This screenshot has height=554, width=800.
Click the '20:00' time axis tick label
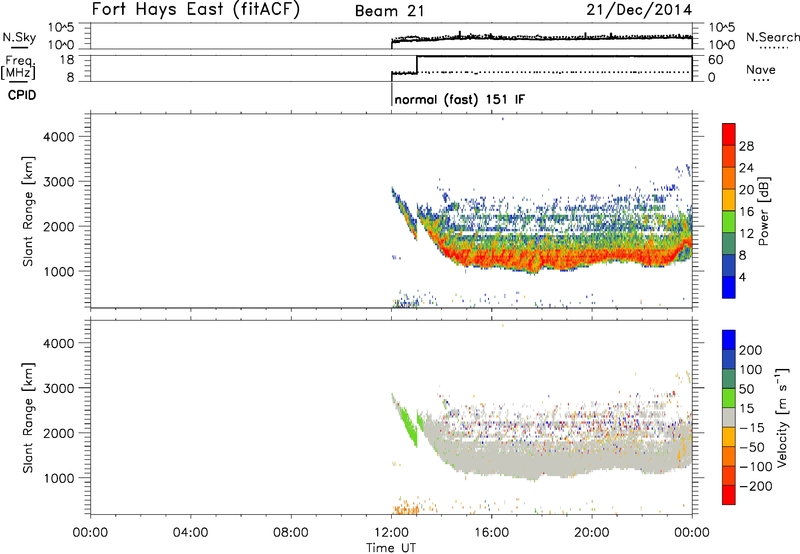(x=591, y=533)
